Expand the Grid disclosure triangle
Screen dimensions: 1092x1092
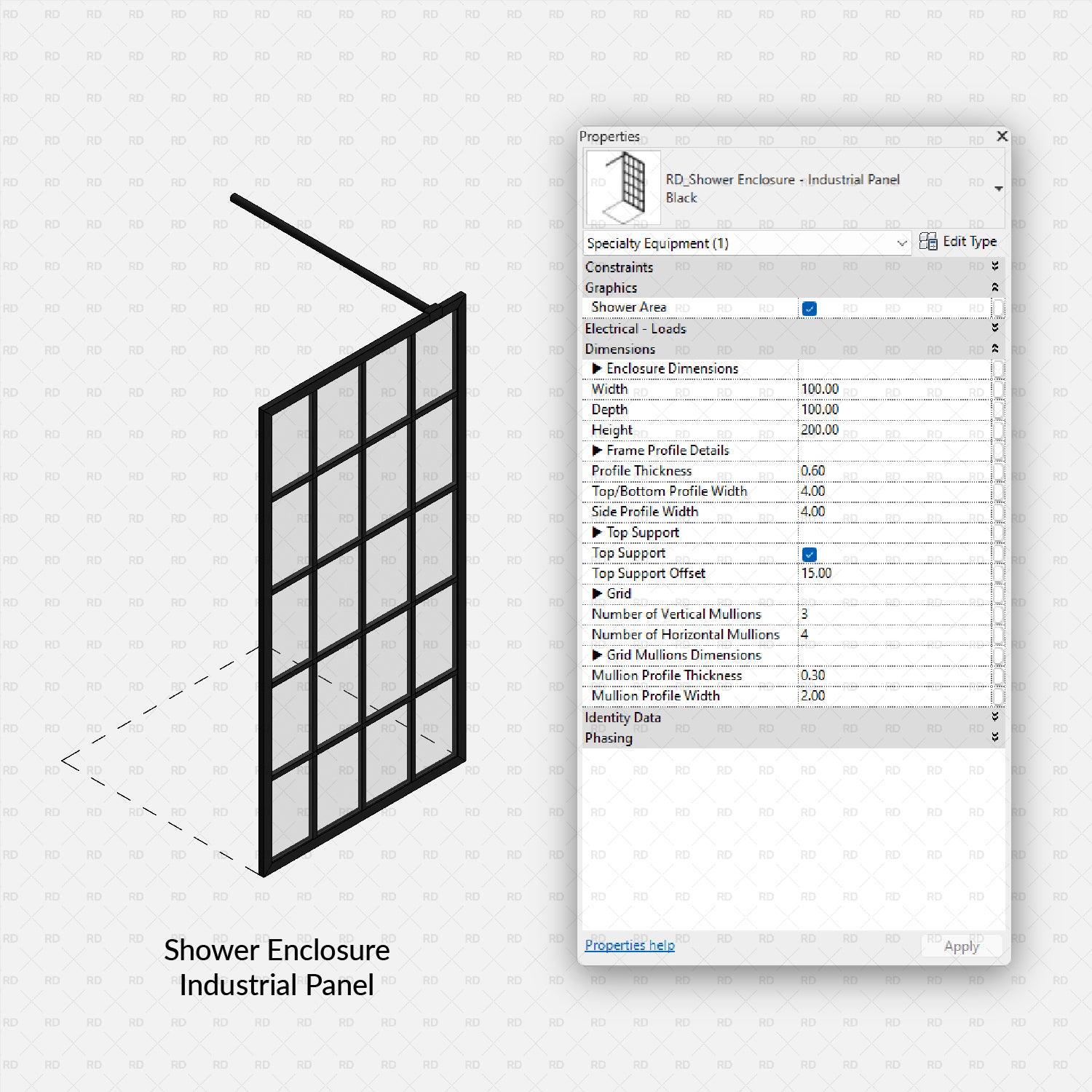[x=598, y=594]
